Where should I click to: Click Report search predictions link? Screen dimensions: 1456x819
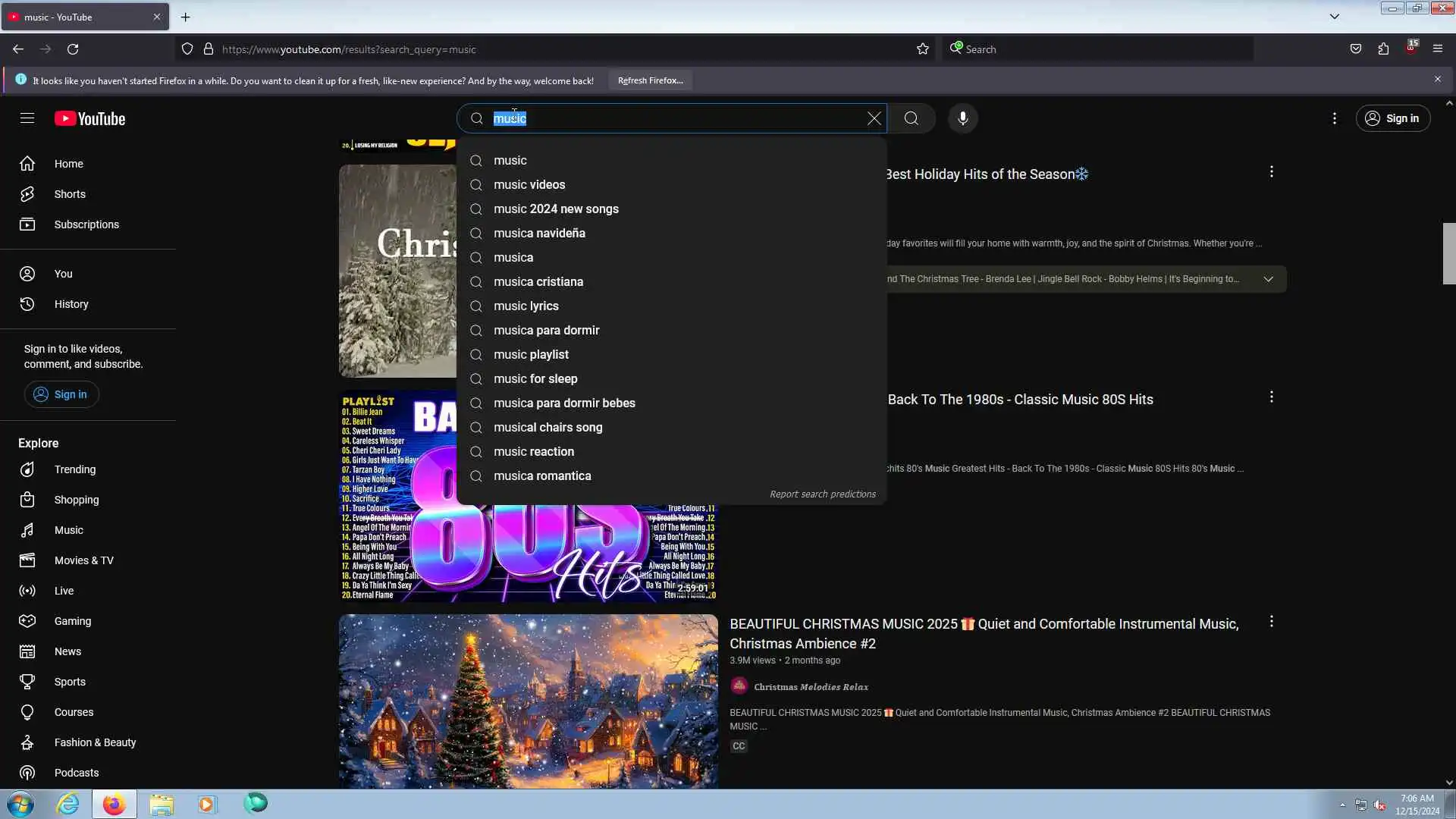(x=822, y=494)
